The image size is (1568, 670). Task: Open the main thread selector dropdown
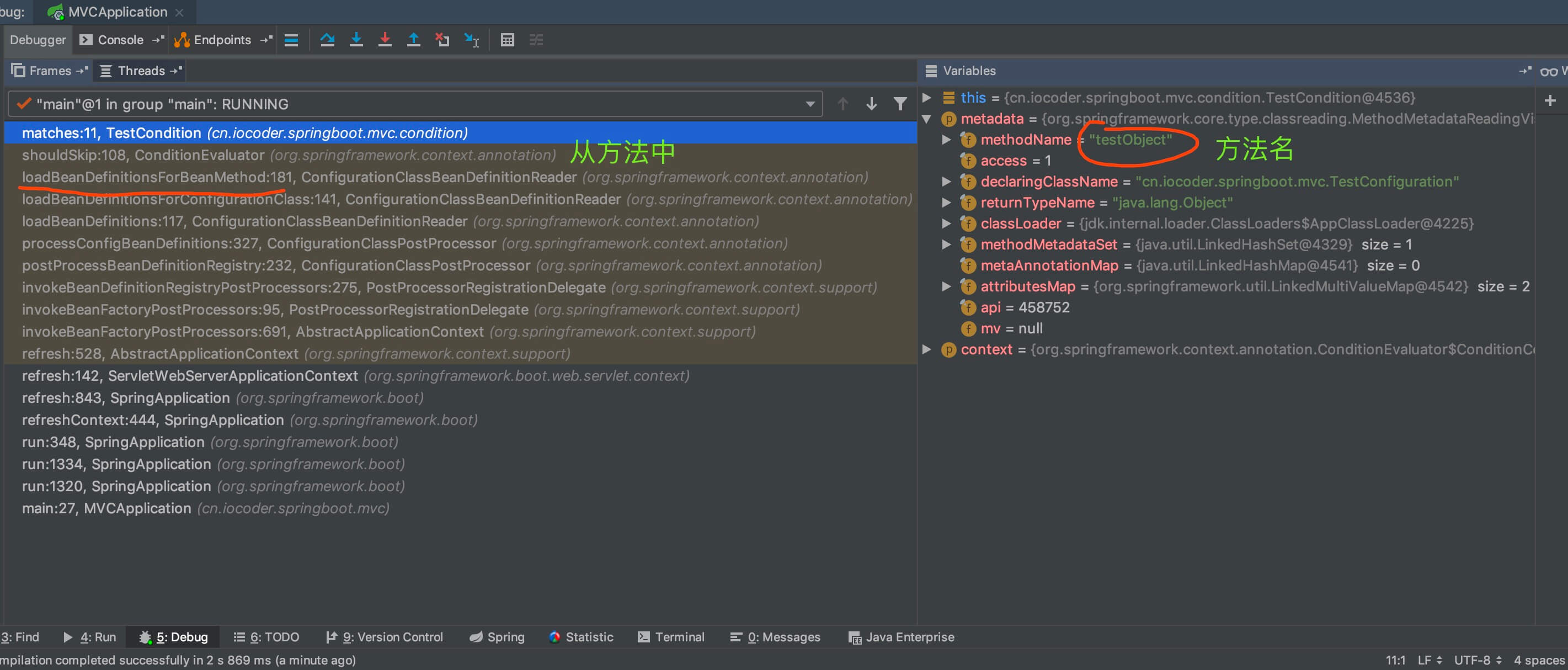tap(810, 104)
